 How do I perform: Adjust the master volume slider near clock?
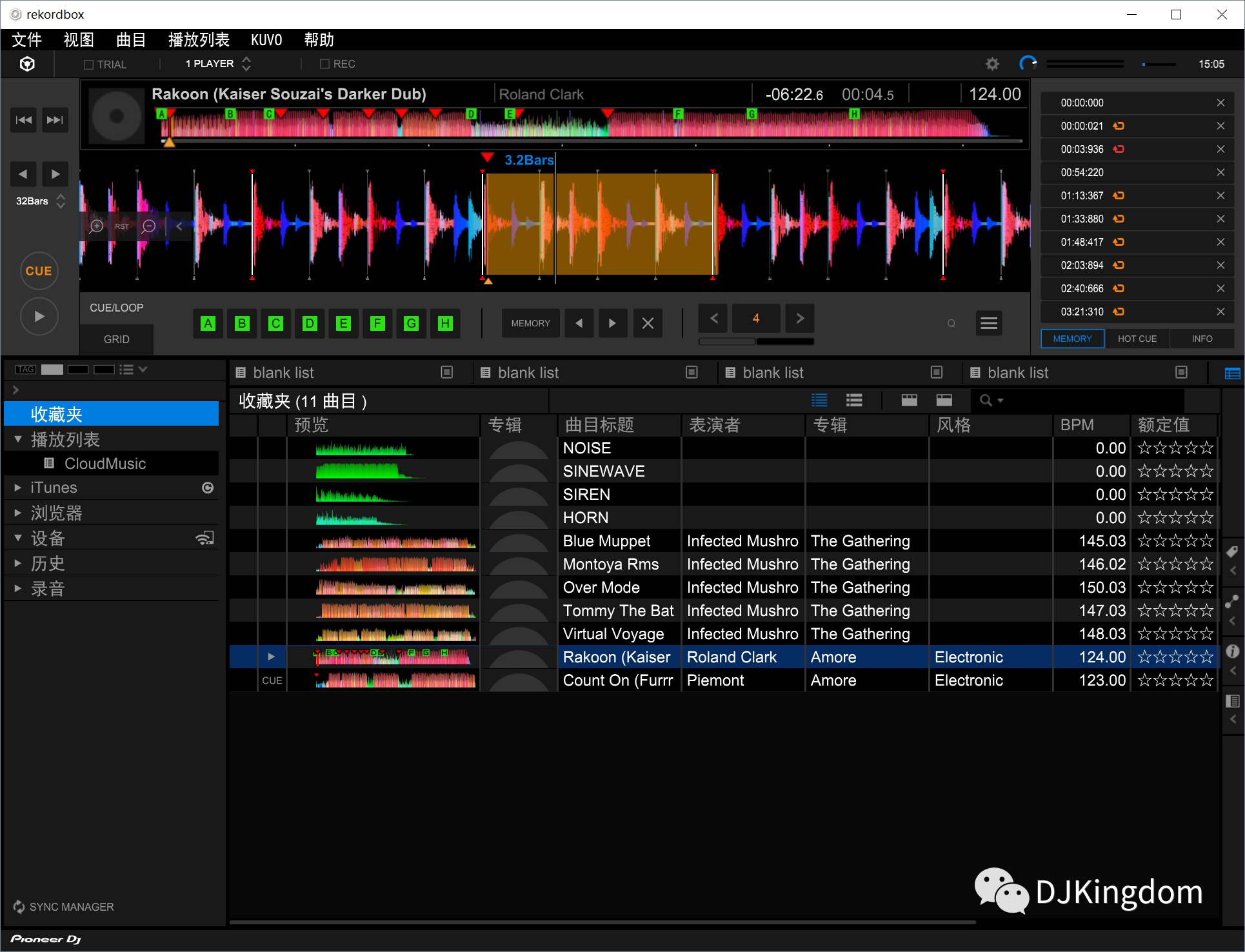tap(1159, 64)
